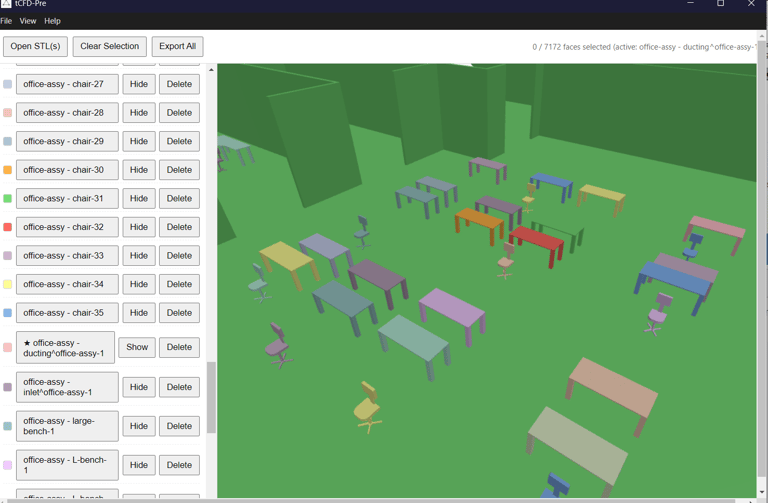The image size is (768, 503).
Task: Delete the chair-32 part
Action: click(179, 227)
